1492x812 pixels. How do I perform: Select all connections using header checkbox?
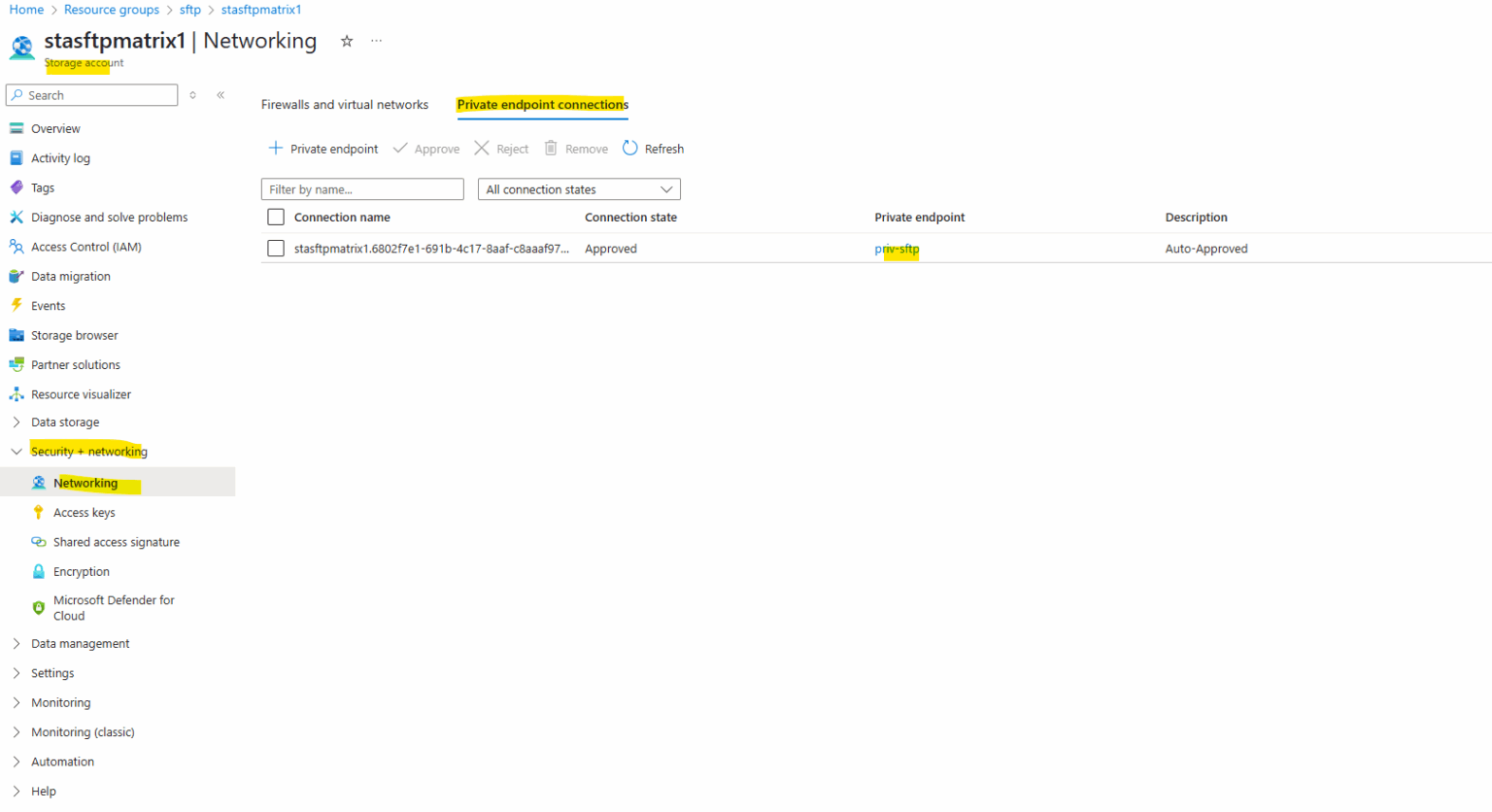(276, 217)
